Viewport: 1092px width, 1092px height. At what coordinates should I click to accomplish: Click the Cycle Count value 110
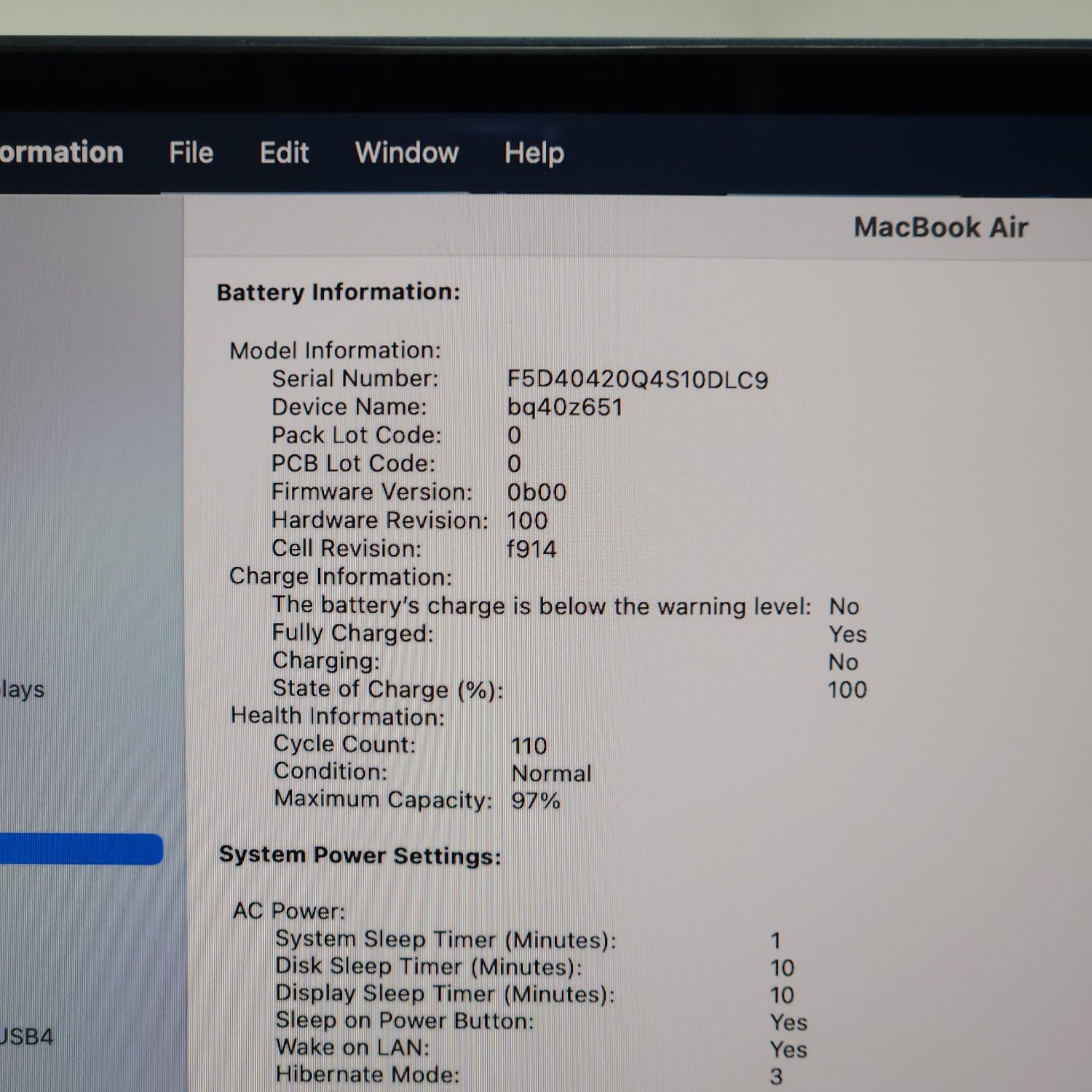[x=529, y=745]
